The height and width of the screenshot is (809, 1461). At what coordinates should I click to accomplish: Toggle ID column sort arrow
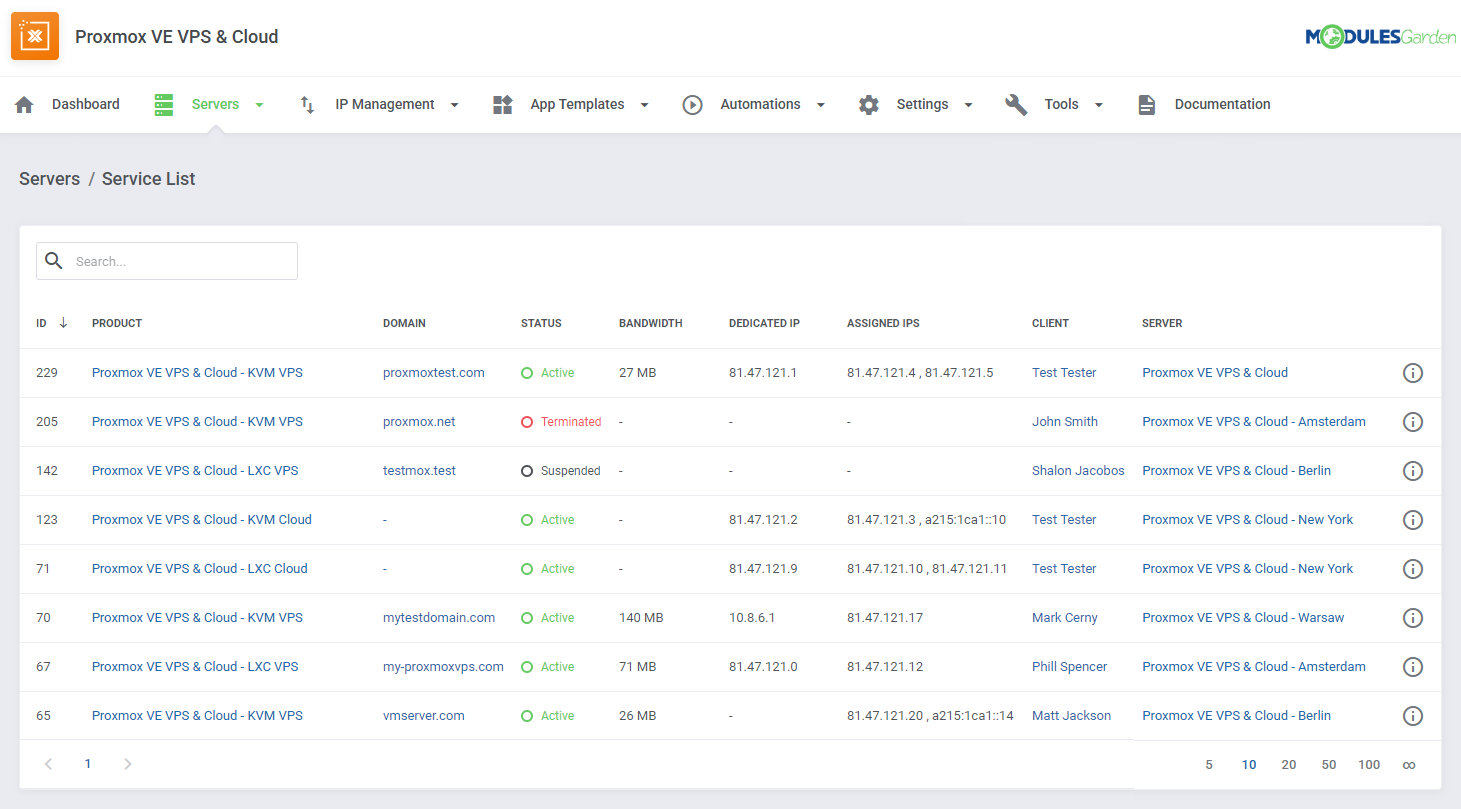click(x=63, y=323)
